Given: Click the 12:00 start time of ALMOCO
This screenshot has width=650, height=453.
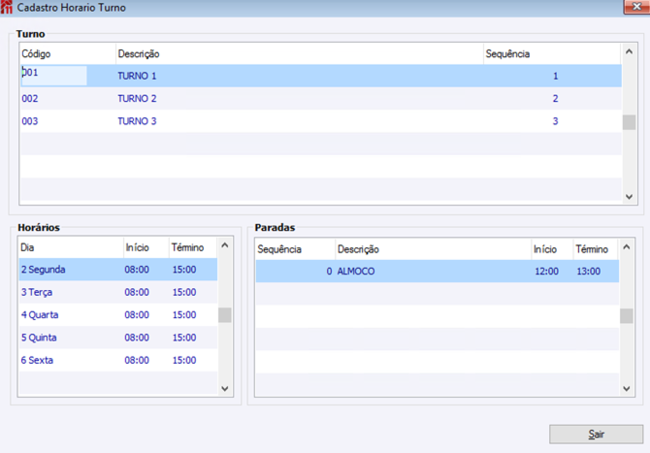Looking at the screenshot, I should click(x=547, y=271).
